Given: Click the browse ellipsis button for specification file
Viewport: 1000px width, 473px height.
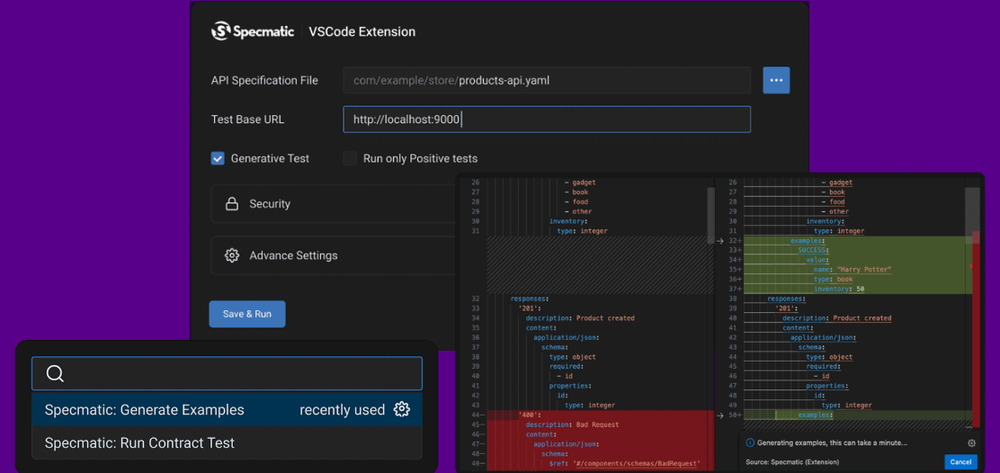Looking at the screenshot, I should coord(776,80).
